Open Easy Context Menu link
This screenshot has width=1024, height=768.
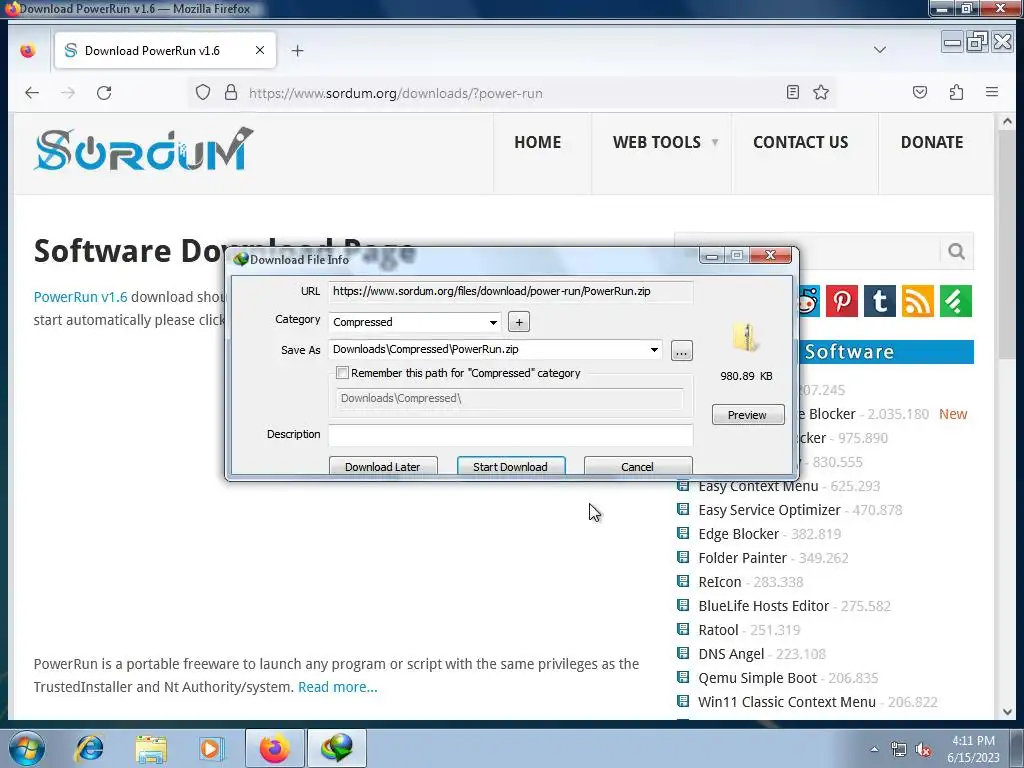click(758, 487)
